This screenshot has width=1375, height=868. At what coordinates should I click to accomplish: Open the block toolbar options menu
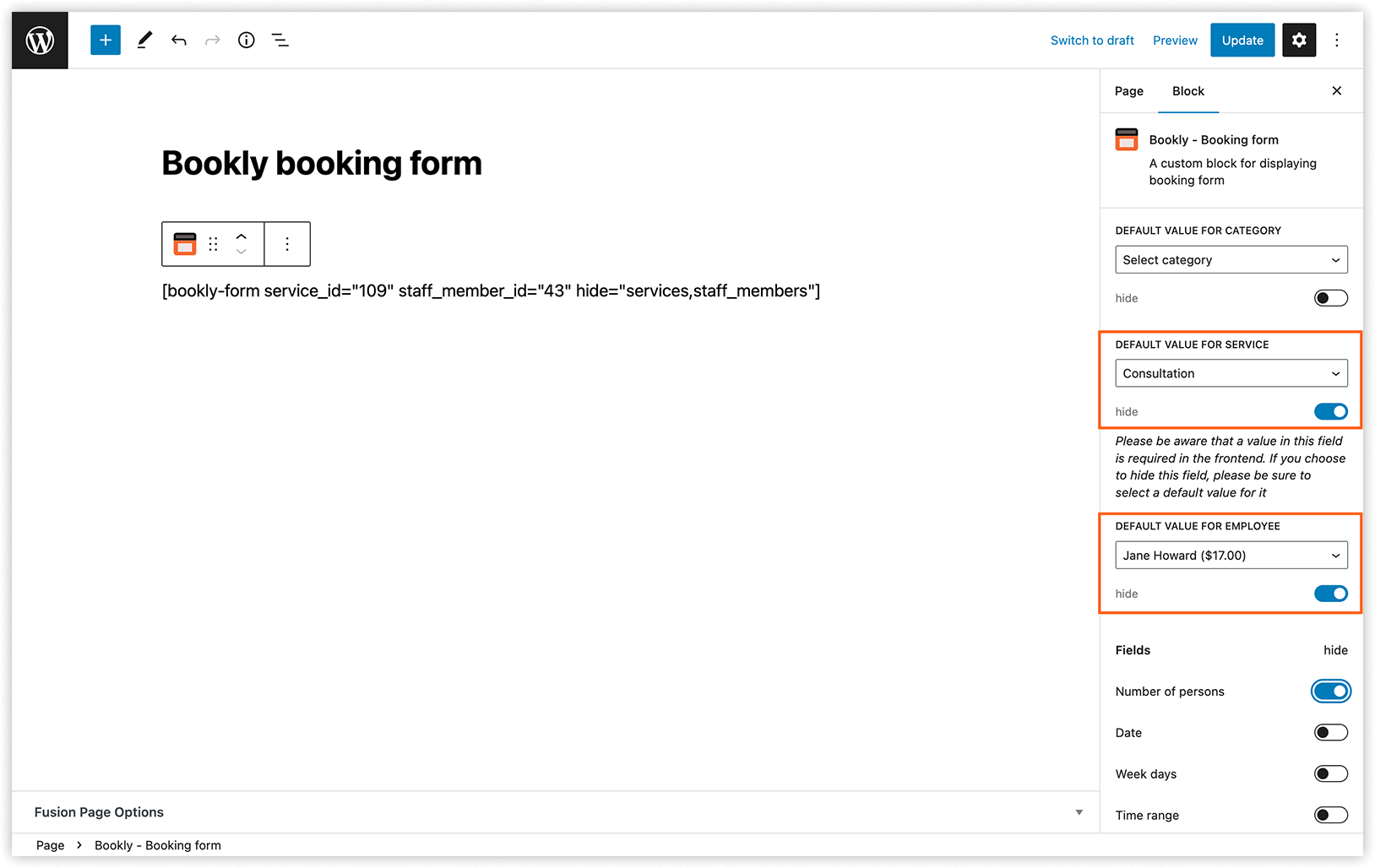click(x=287, y=244)
